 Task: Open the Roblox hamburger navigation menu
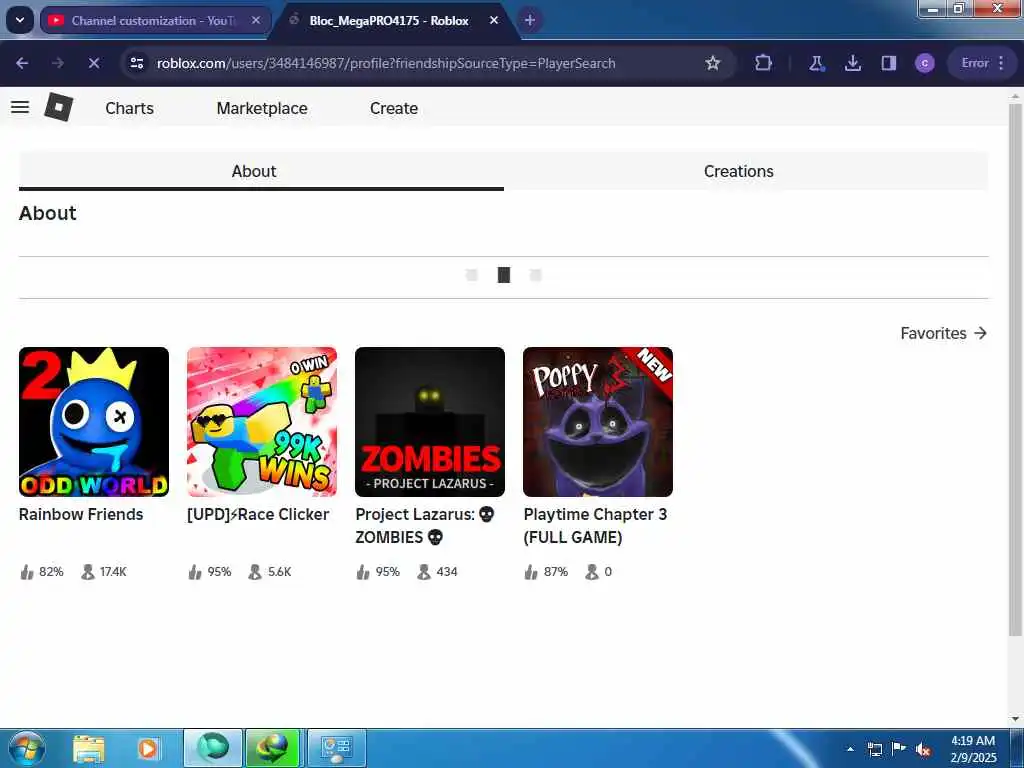point(20,107)
